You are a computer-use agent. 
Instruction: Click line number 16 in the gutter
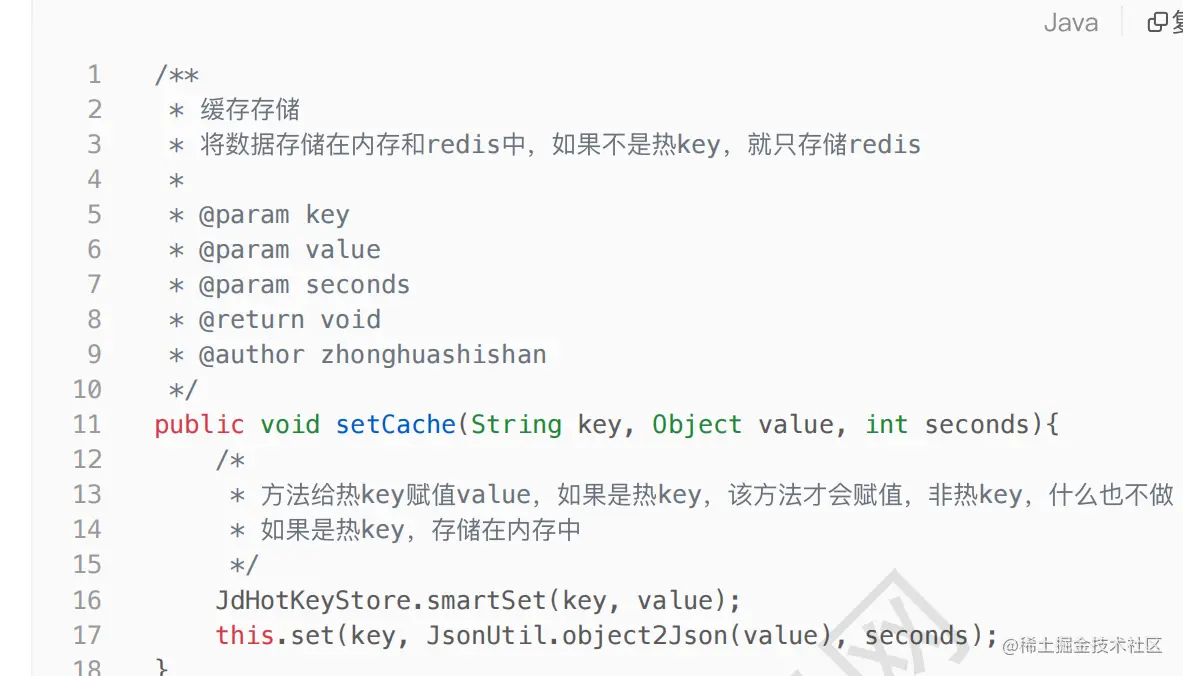88,600
